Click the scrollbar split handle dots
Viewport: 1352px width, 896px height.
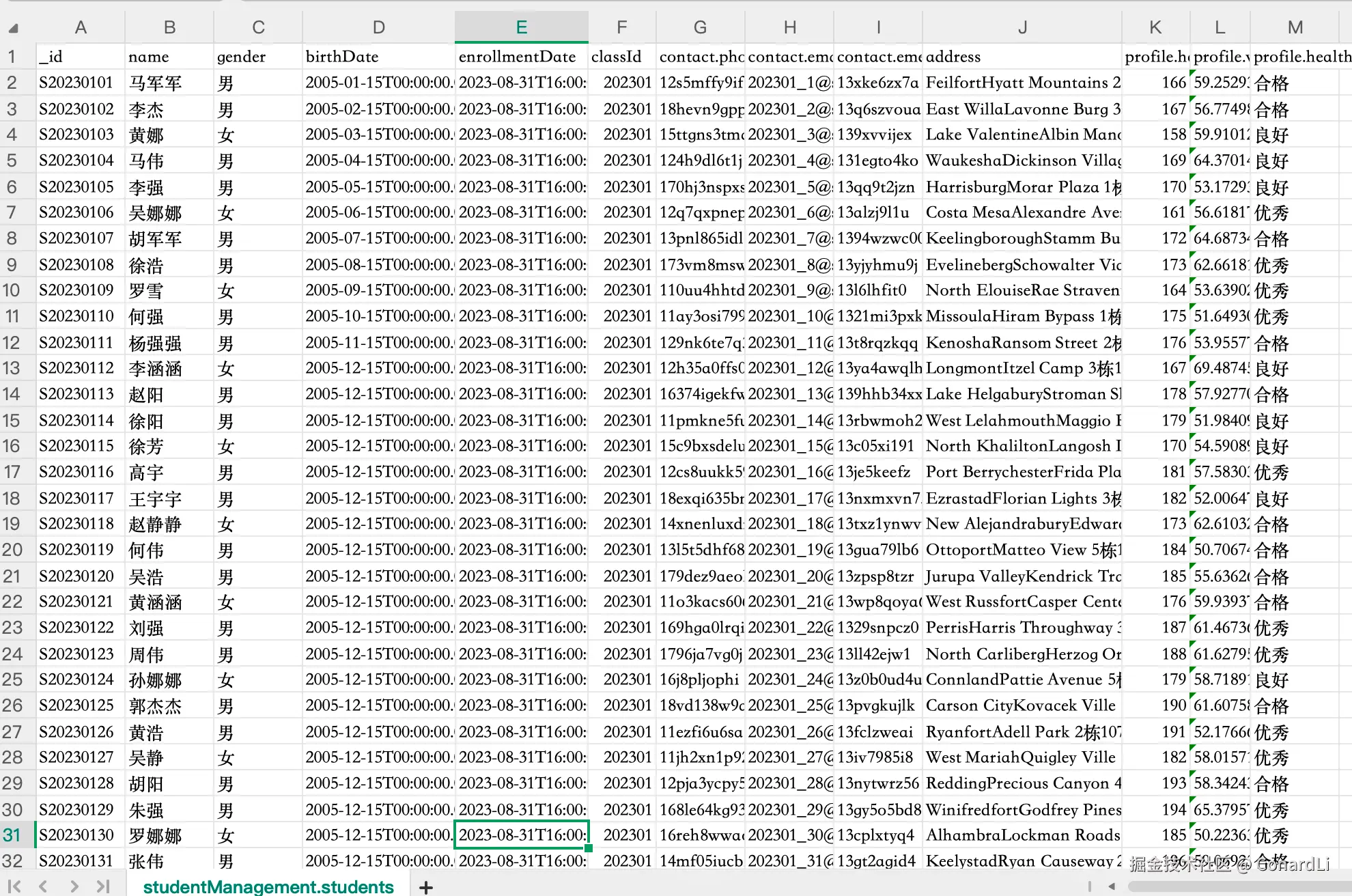click(x=1089, y=886)
